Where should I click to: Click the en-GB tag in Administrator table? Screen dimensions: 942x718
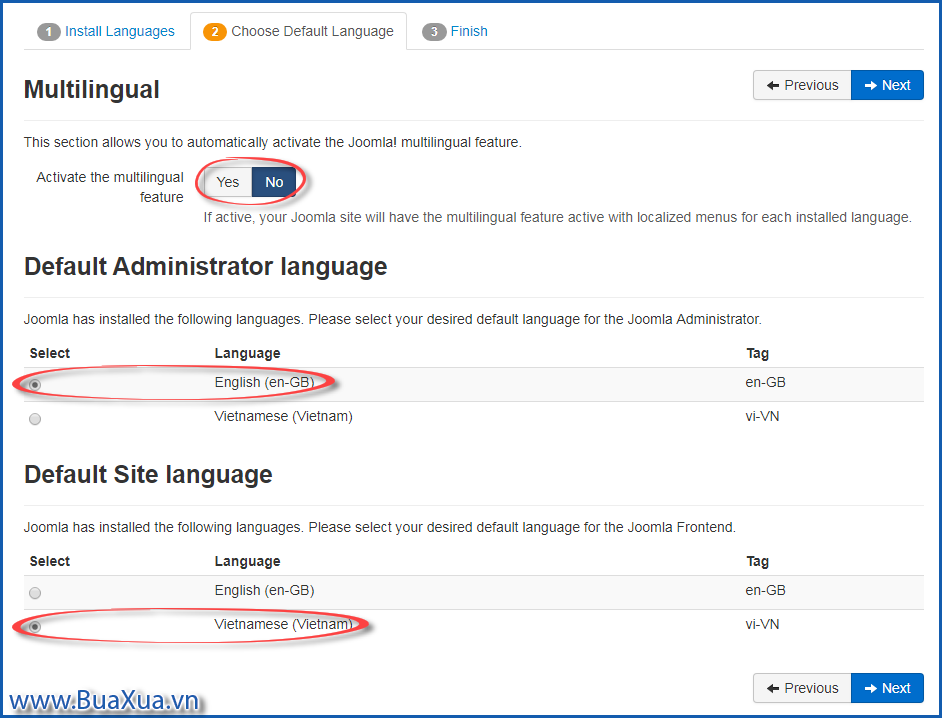[765, 382]
